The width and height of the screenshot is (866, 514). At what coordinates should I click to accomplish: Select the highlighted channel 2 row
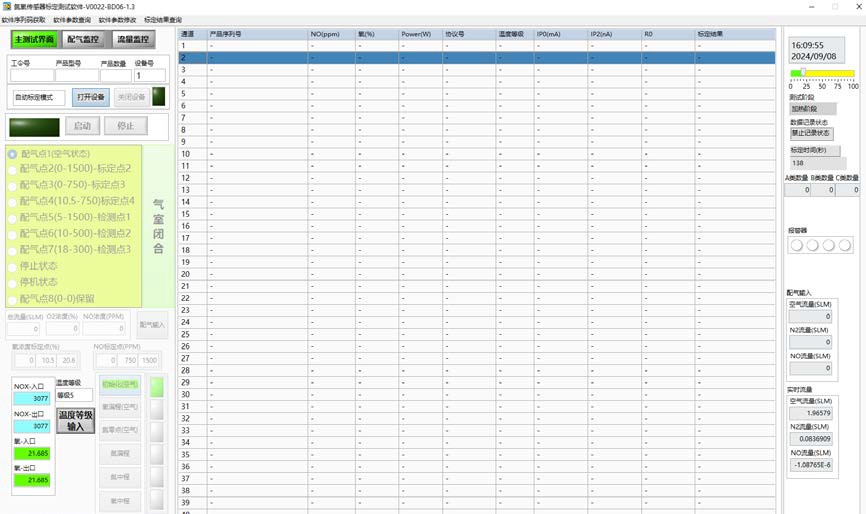tap(477, 57)
